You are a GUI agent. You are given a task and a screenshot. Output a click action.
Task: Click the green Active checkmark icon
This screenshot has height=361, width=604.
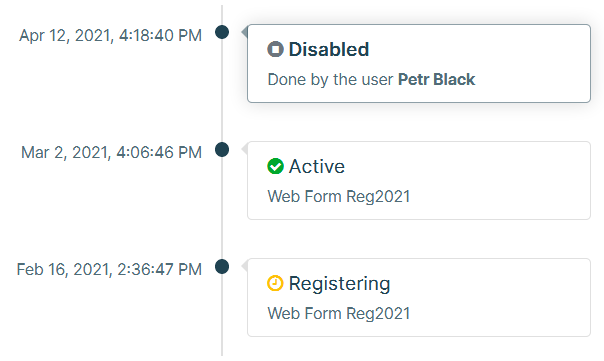275,166
